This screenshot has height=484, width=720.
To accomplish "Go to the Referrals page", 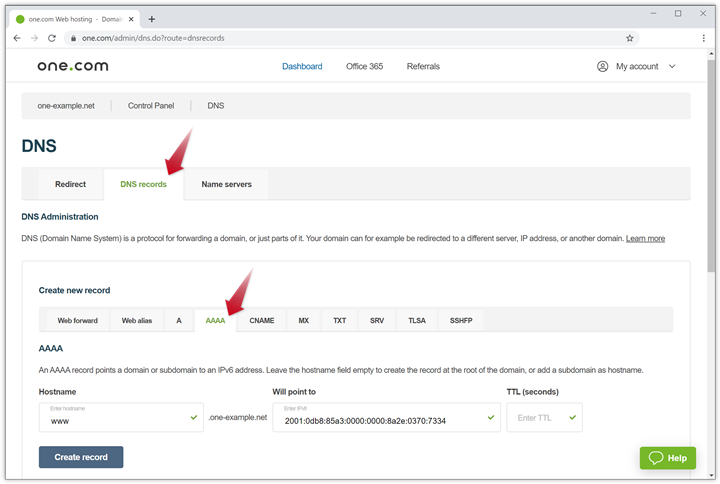I will 423,66.
